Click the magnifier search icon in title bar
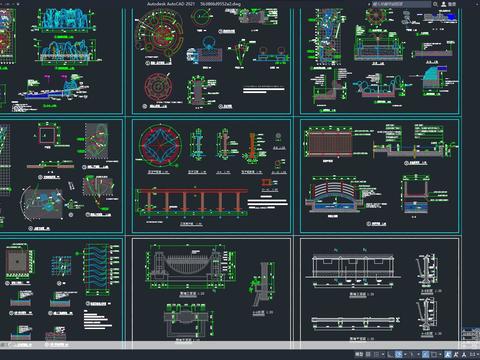The width and height of the screenshot is (480, 360). [x=435, y=4]
